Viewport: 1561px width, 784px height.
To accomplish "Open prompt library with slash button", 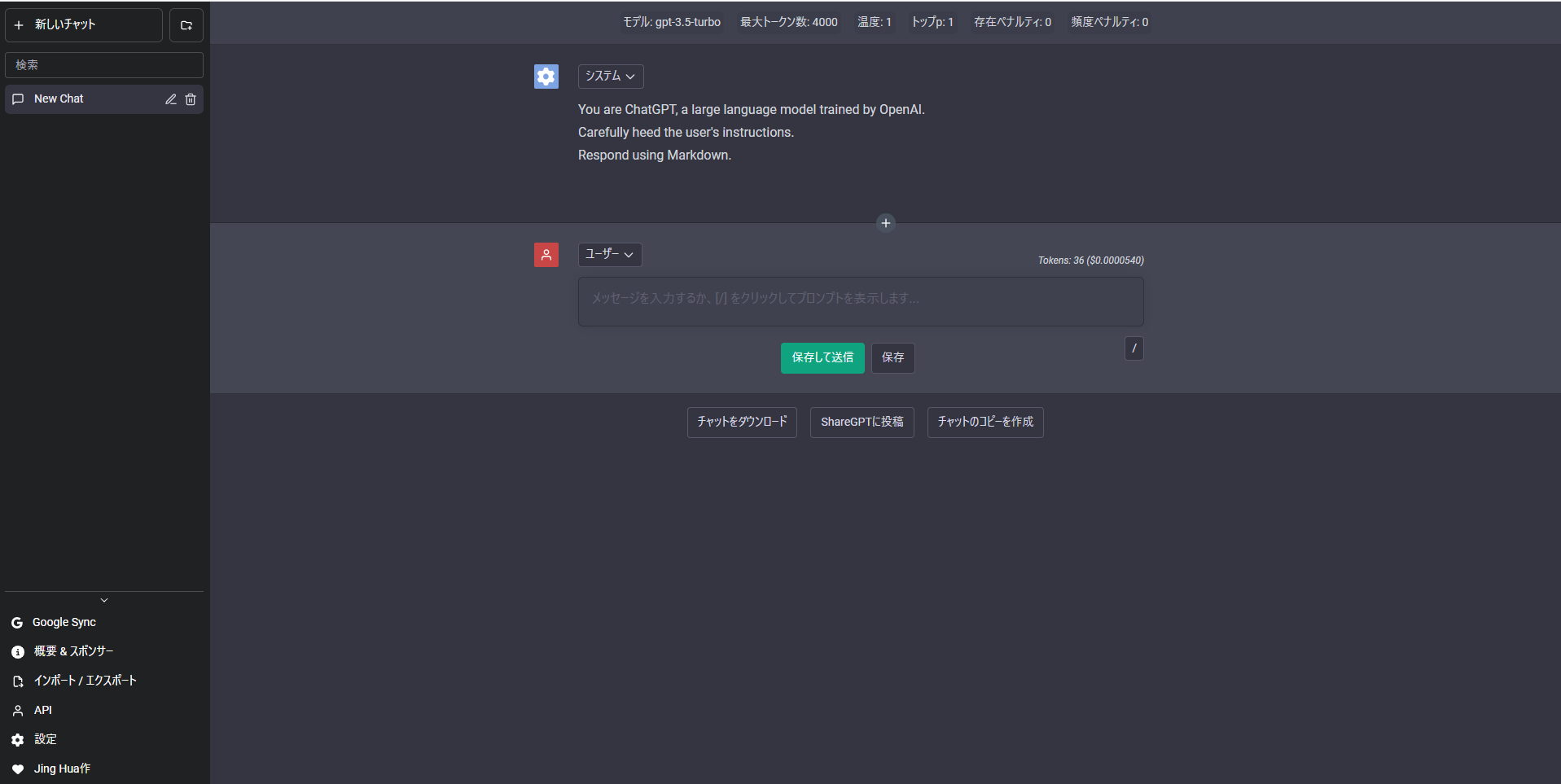I will pos(1133,348).
